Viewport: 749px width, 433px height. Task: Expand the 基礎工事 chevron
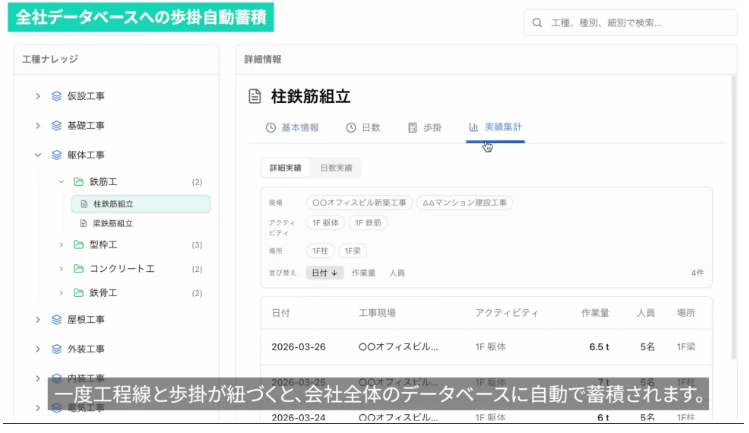38,126
